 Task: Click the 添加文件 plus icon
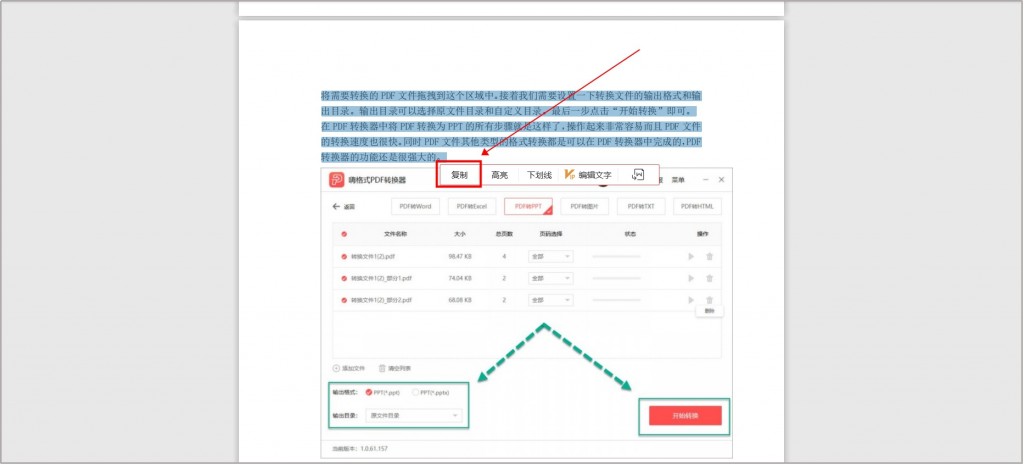[336, 368]
